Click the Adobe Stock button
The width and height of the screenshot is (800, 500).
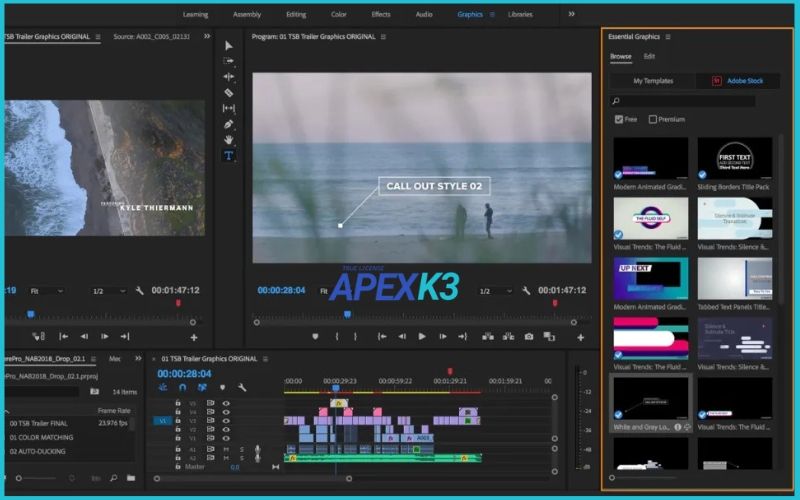[x=739, y=81]
